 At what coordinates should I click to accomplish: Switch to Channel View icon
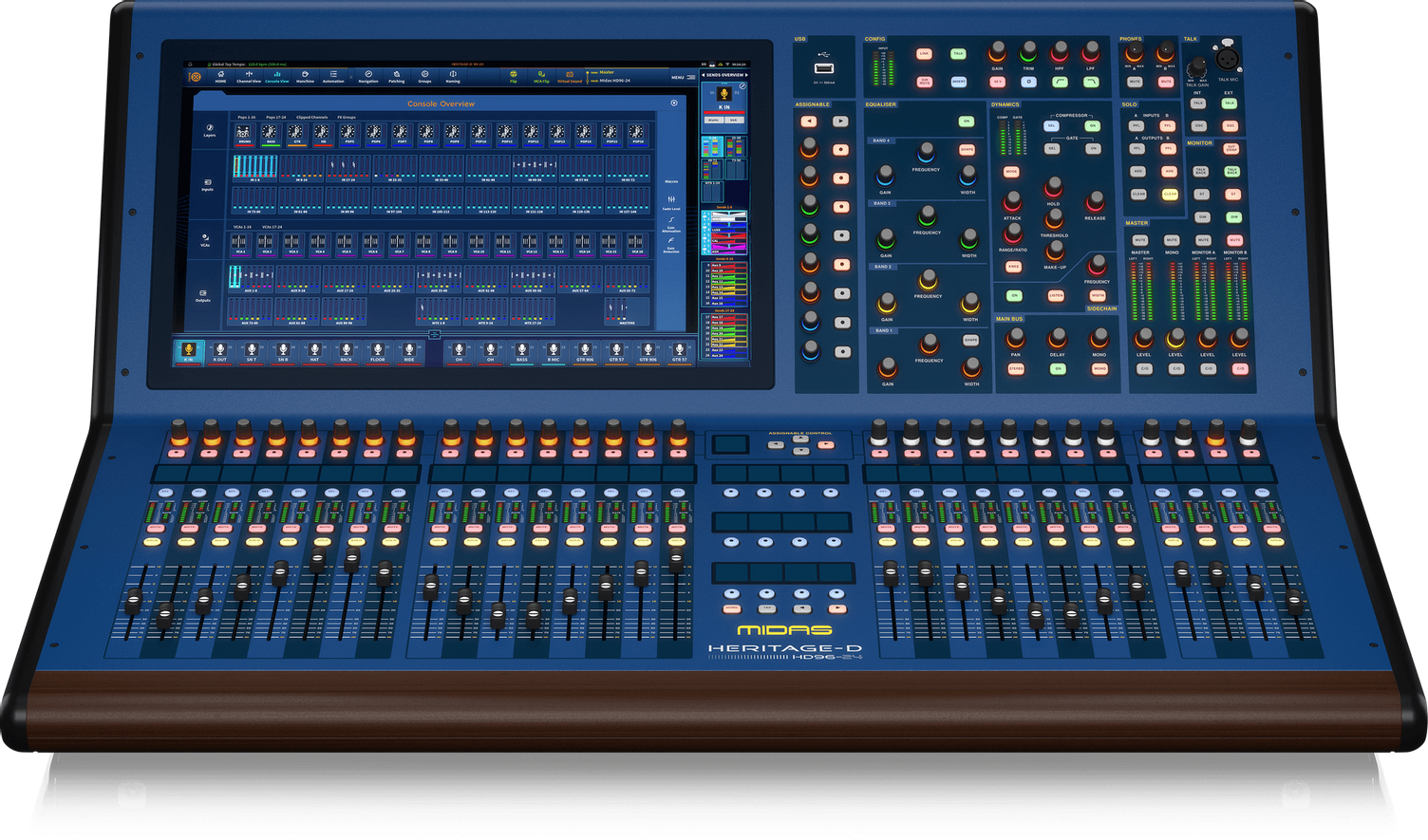coord(248,76)
